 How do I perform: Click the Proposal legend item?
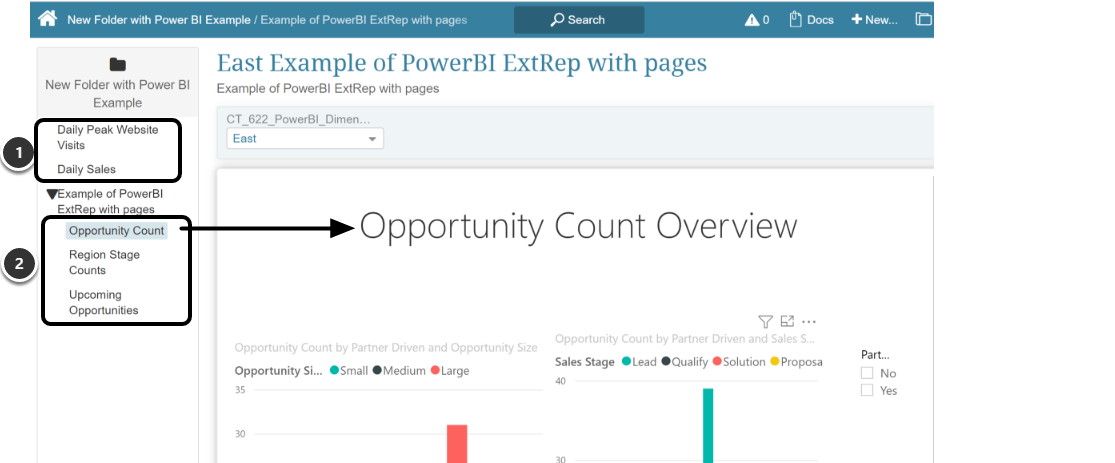[x=796, y=361]
